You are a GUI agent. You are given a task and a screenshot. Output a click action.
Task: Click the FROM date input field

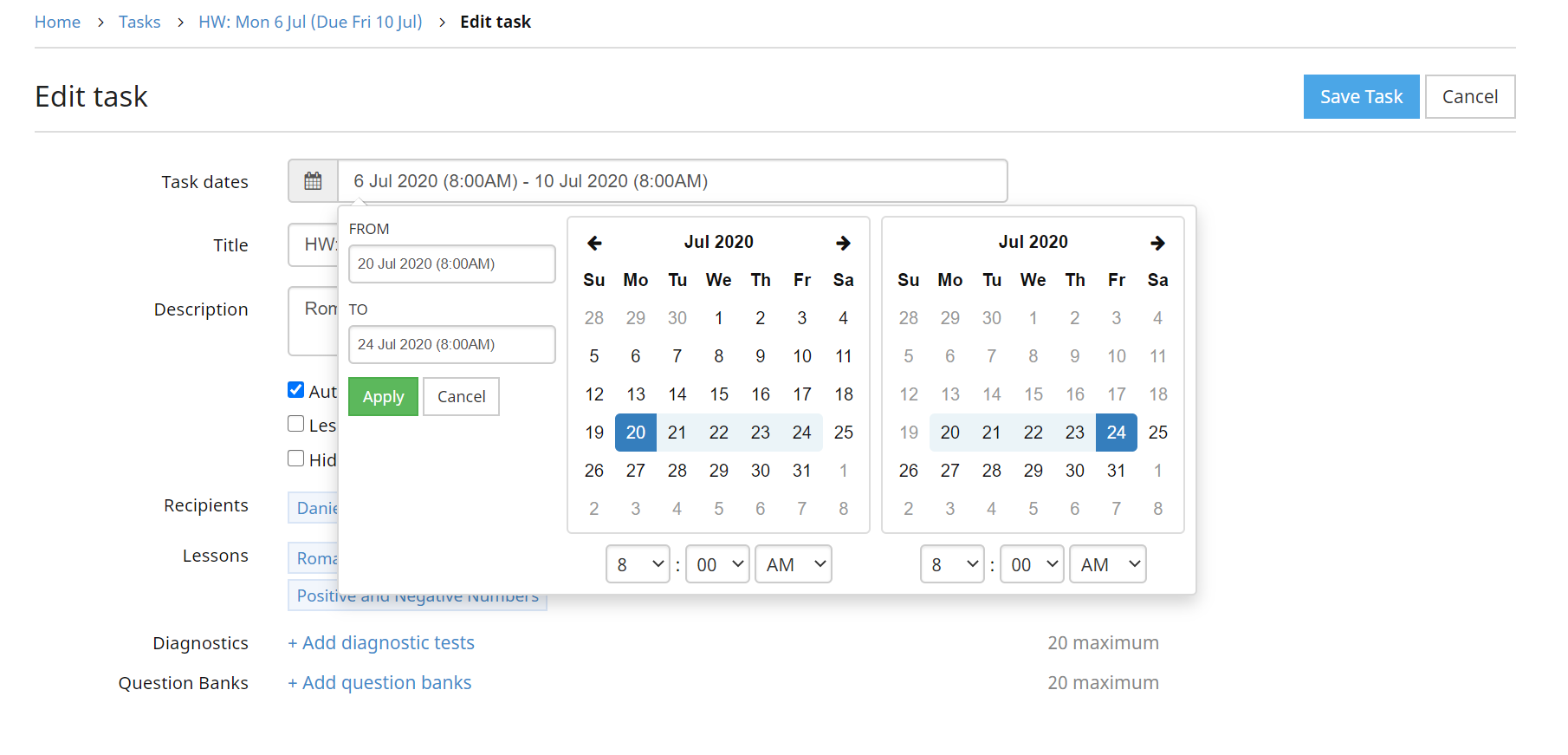click(451, 264)
